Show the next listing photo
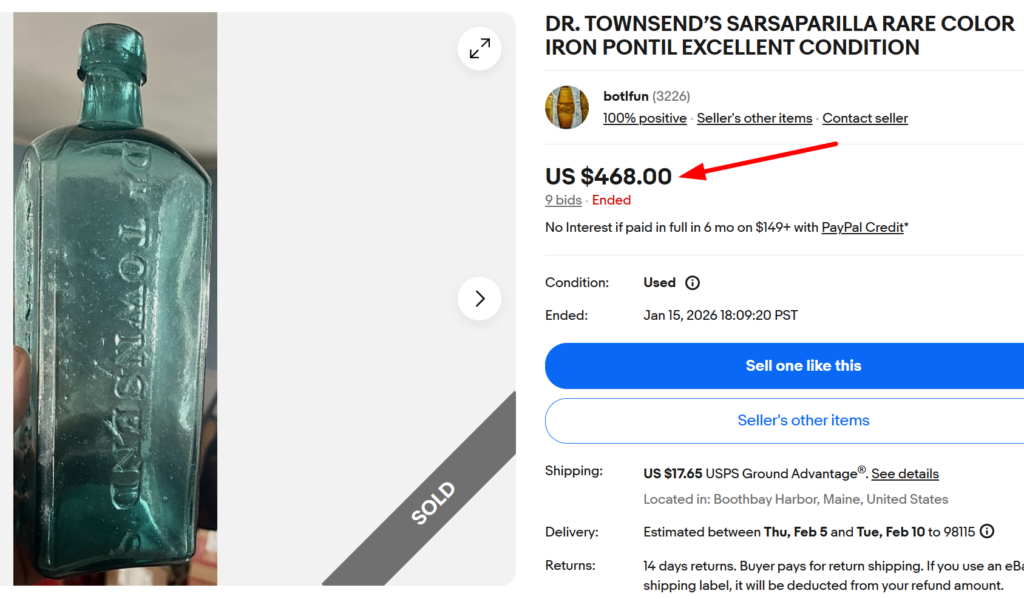Viewport: 1024px width, 599px height. (480, 298)
